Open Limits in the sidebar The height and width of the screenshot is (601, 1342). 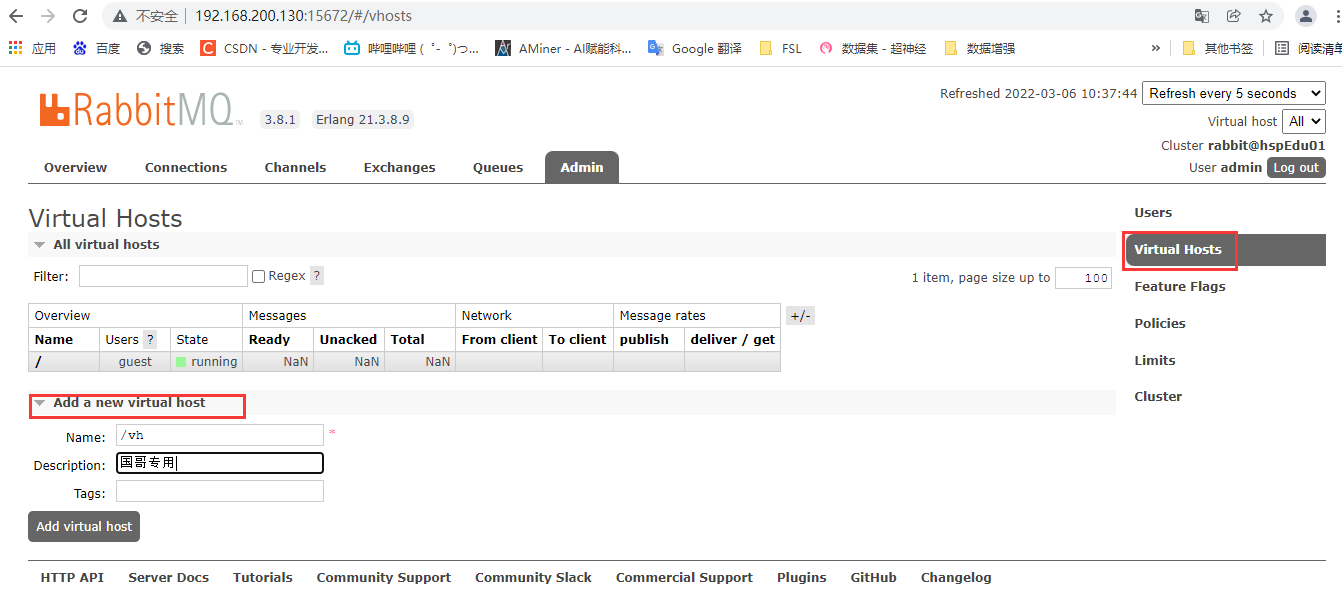[x=1155, y=360]
